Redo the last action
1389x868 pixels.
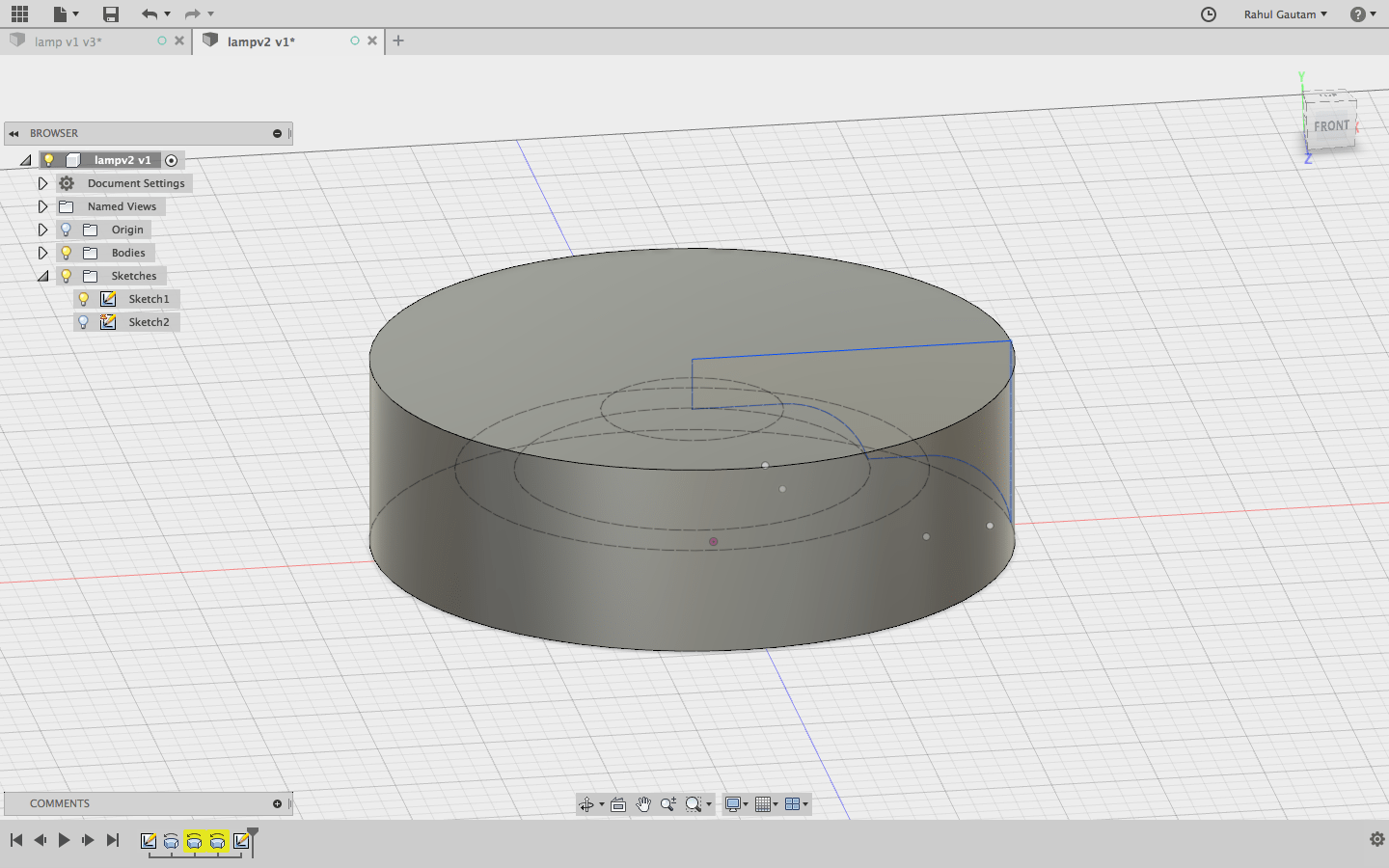click(192, 14)
